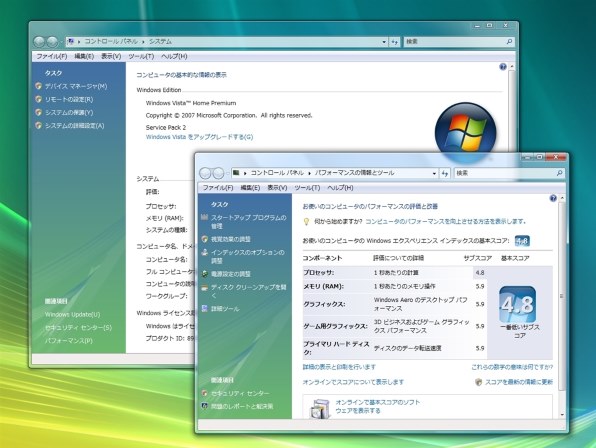Click shield icon beside デバイス マネージャ
596x448 pixels.
click(38, 86)
